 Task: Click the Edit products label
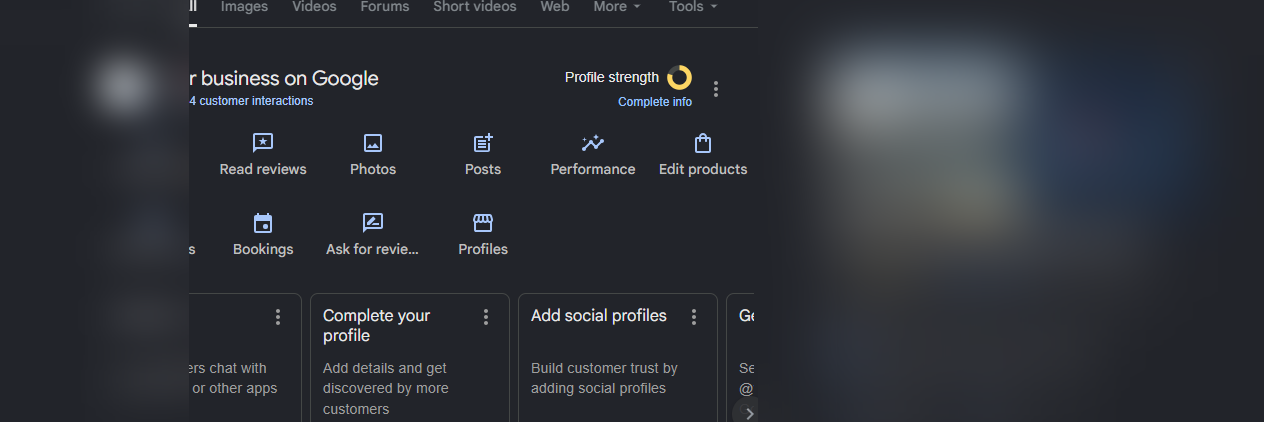coord(703,169)
